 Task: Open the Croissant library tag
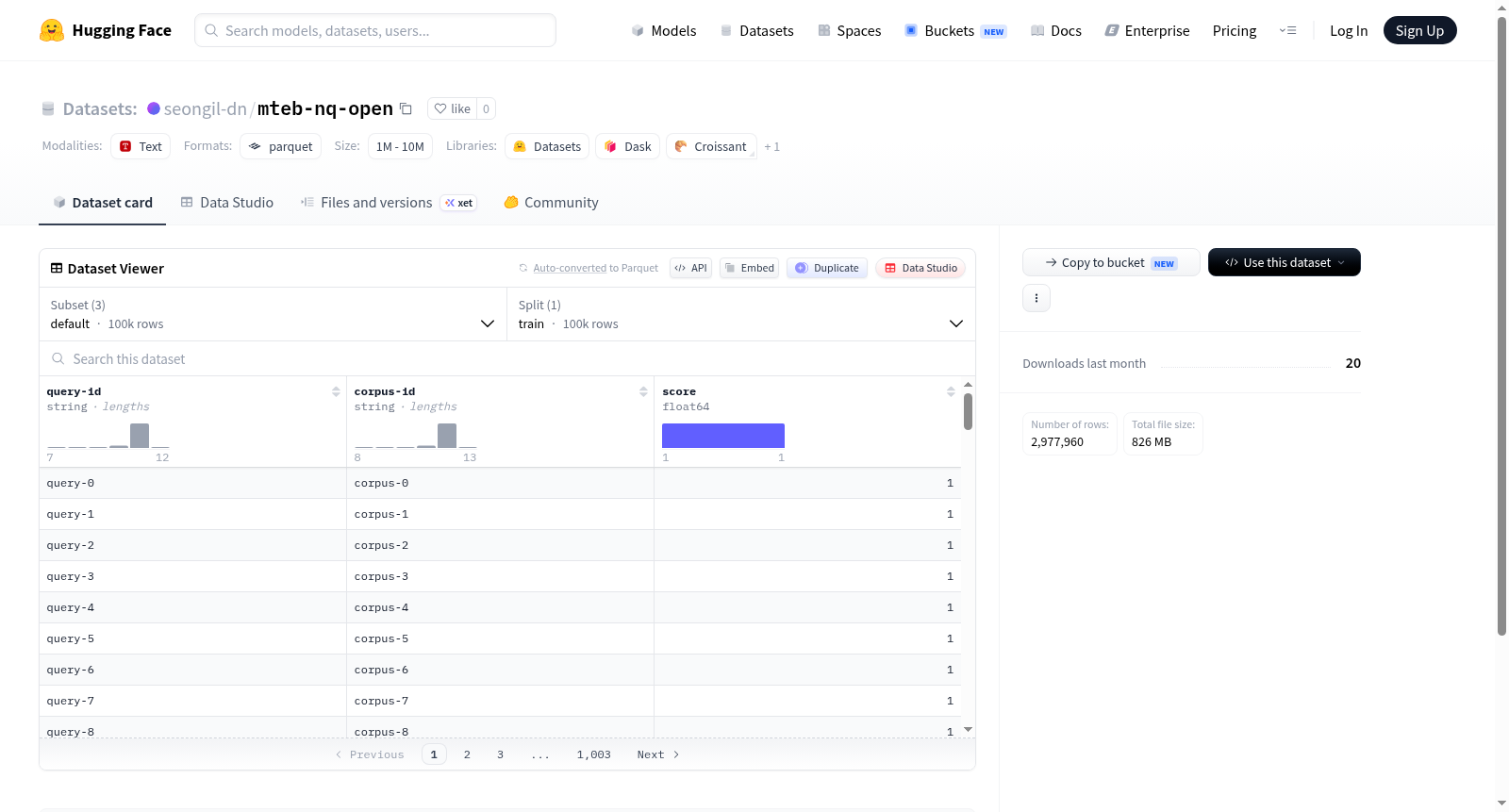[711, 146]
